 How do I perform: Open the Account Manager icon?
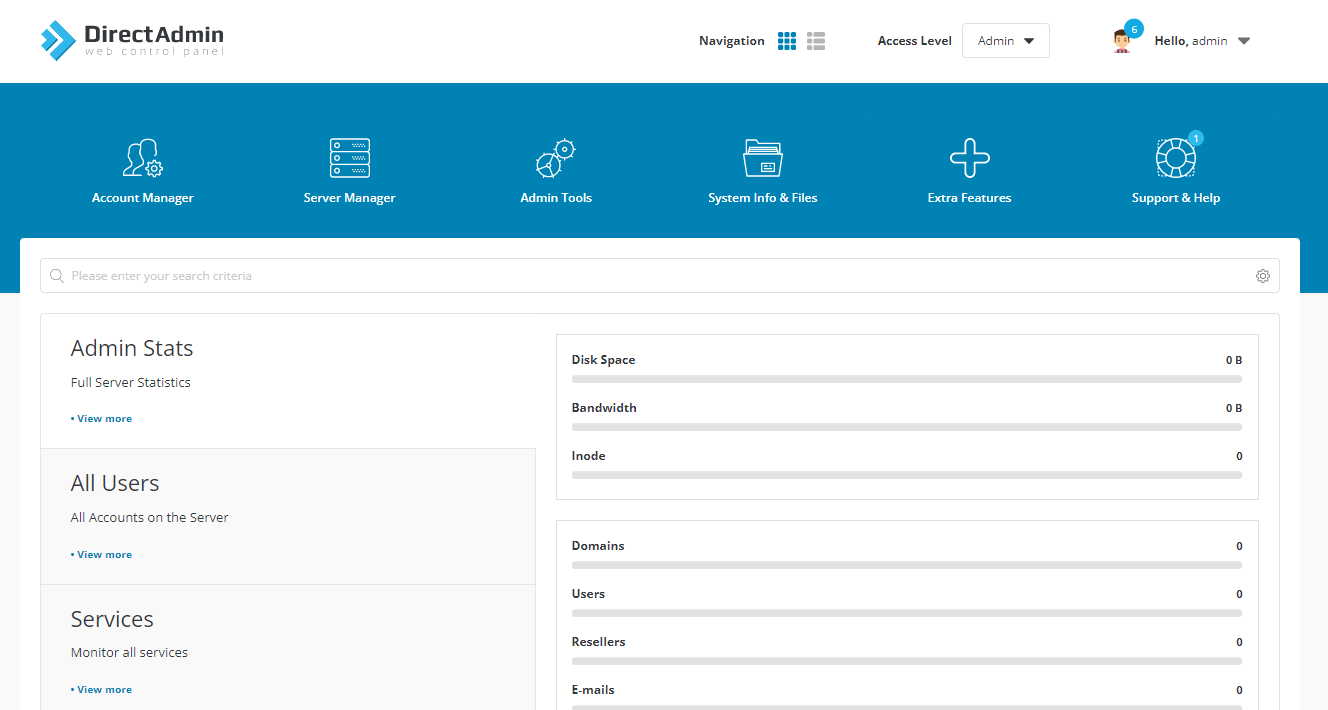pos(142,158)
